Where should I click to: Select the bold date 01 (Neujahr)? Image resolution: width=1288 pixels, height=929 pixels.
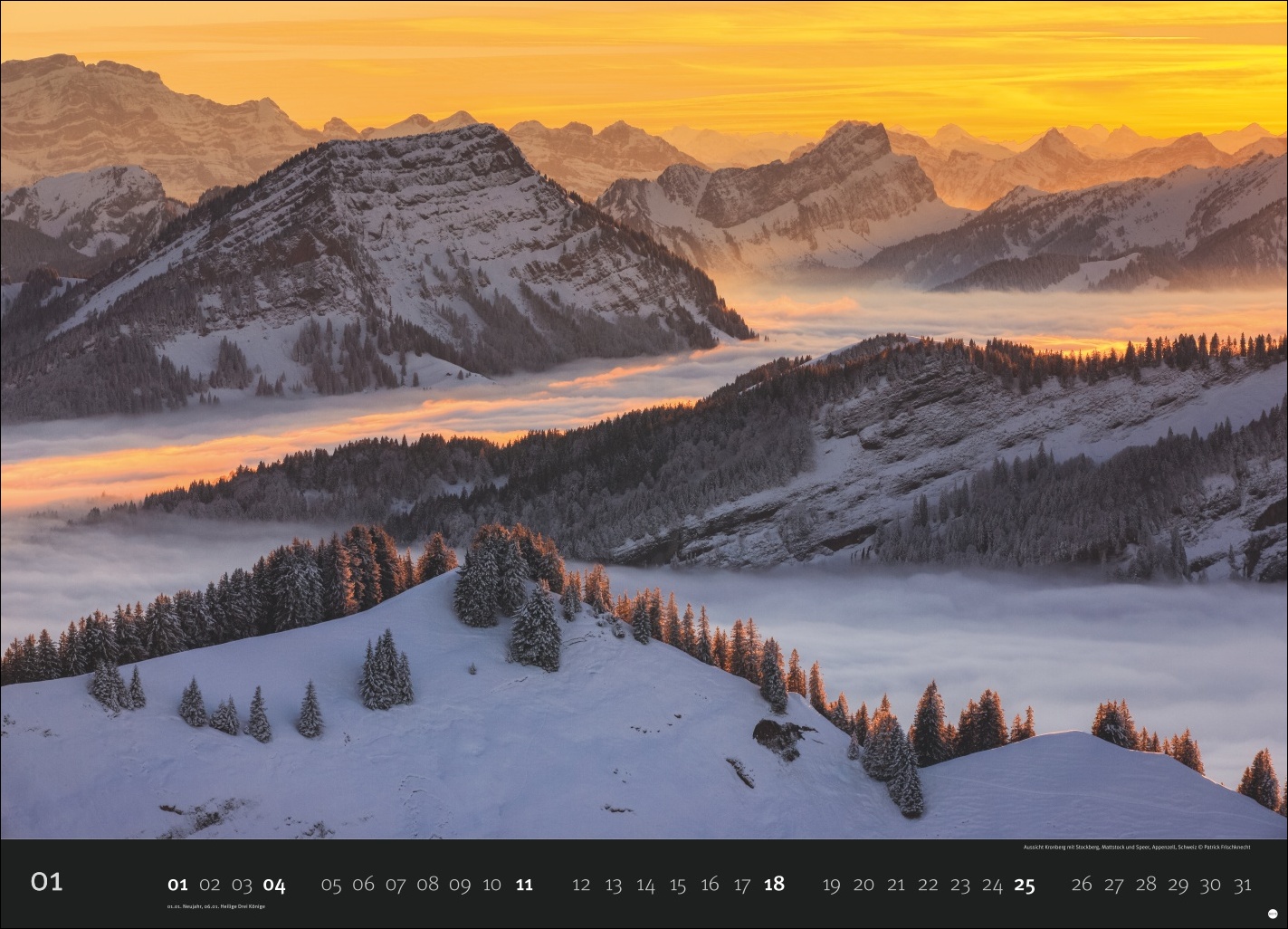point(177,885)
